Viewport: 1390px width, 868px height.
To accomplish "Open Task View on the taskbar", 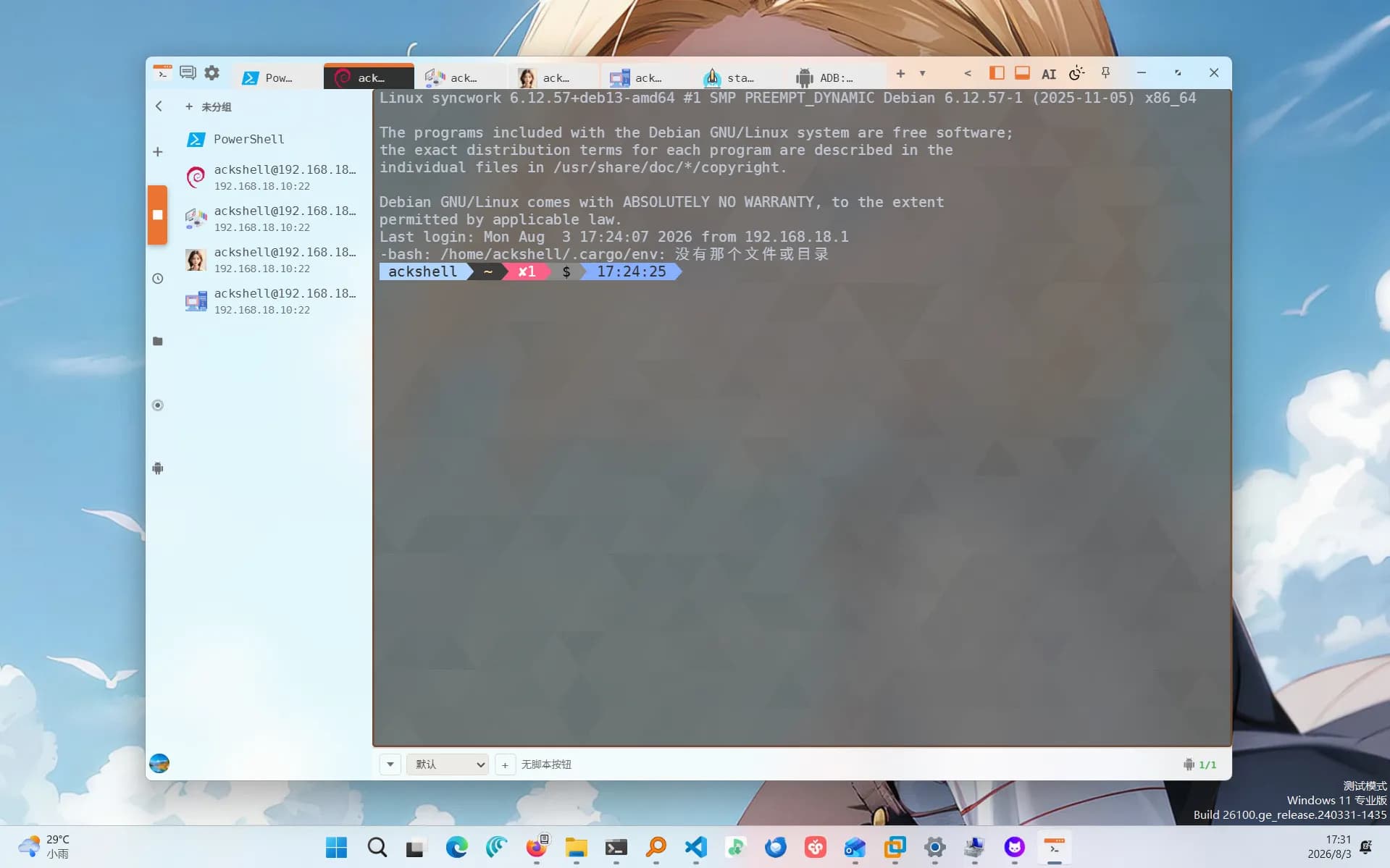I will pyautogui.click(x=415, y=847).
